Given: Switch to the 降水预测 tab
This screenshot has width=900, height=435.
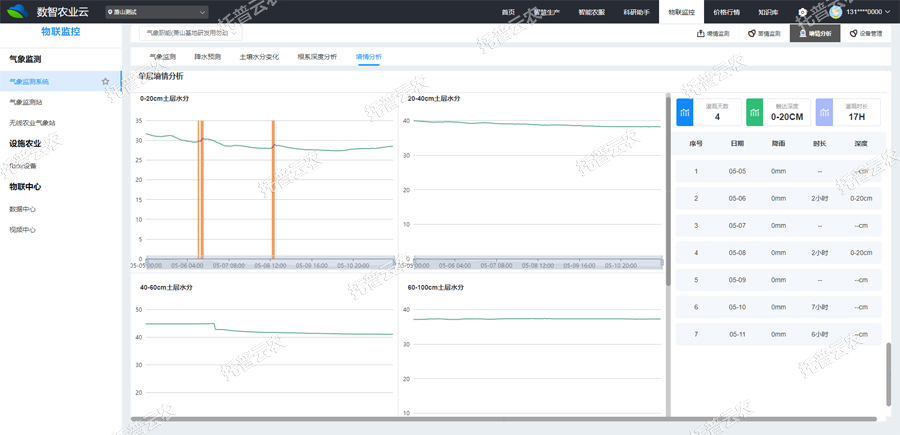Looking at the screenshot, I should coord(208,57).
